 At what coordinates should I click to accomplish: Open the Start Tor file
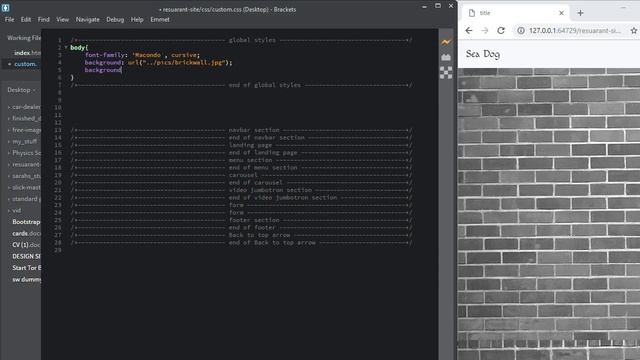pyautogui.click(x=26, y=268)
